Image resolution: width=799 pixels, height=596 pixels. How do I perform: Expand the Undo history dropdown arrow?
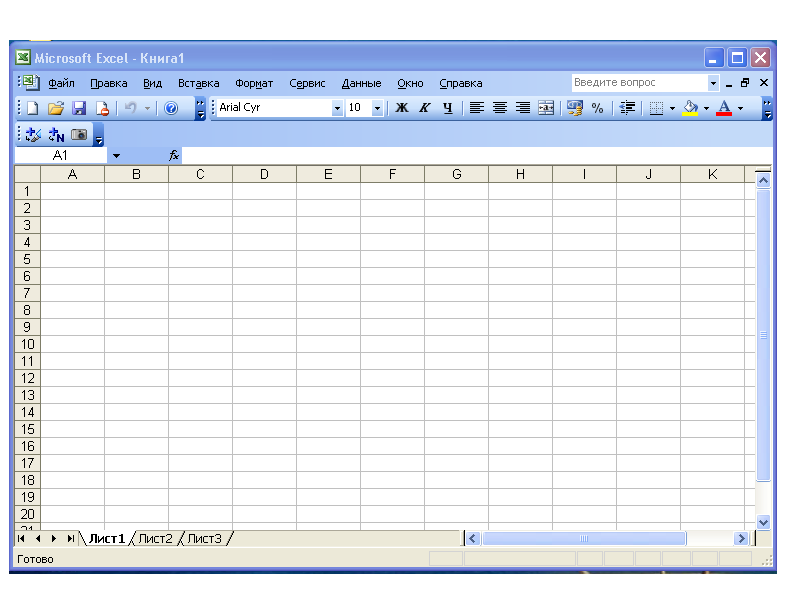click(147, 108)
